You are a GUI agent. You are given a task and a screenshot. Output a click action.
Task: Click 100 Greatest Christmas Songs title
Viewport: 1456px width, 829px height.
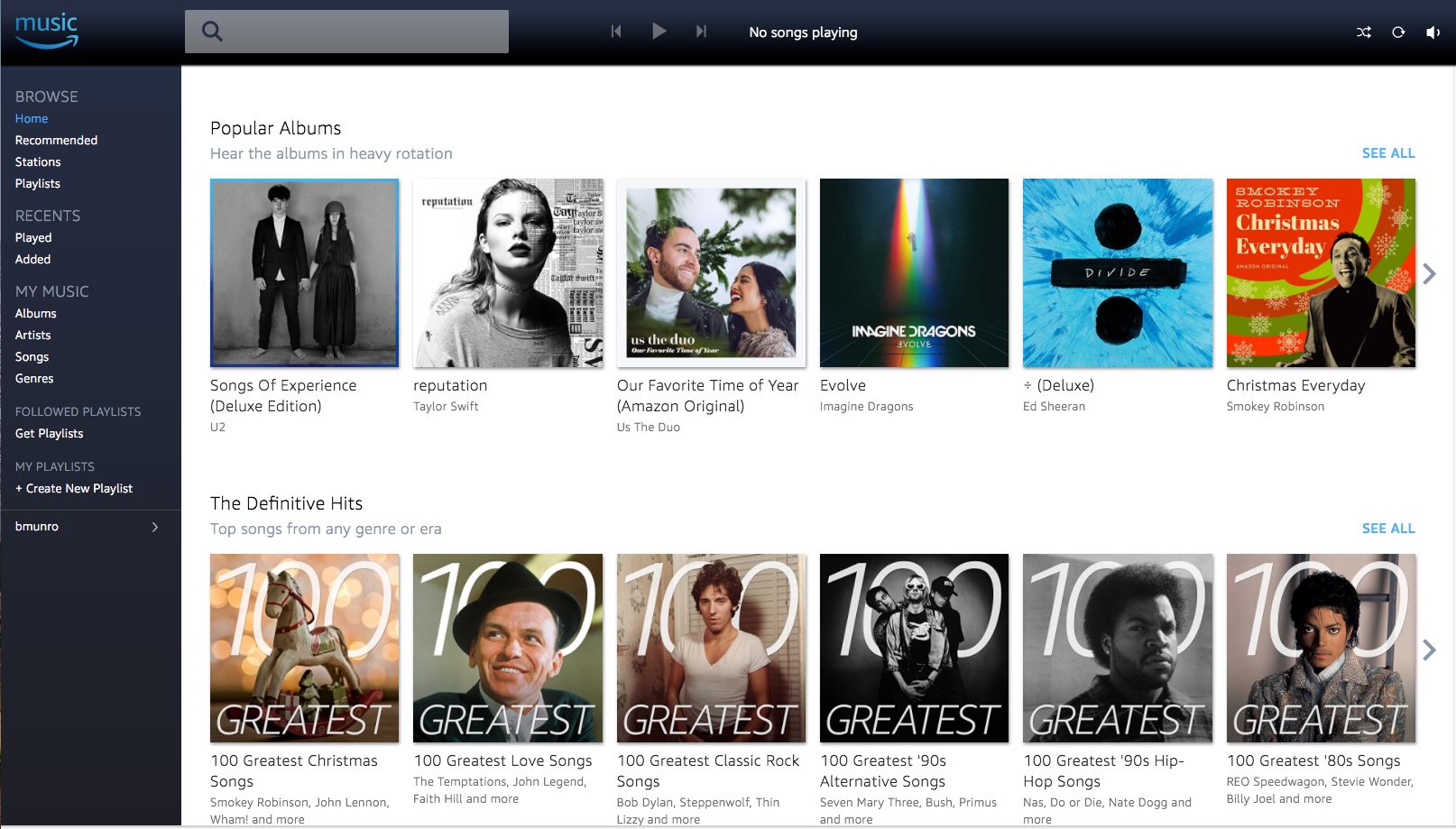(x=294, y=771)
